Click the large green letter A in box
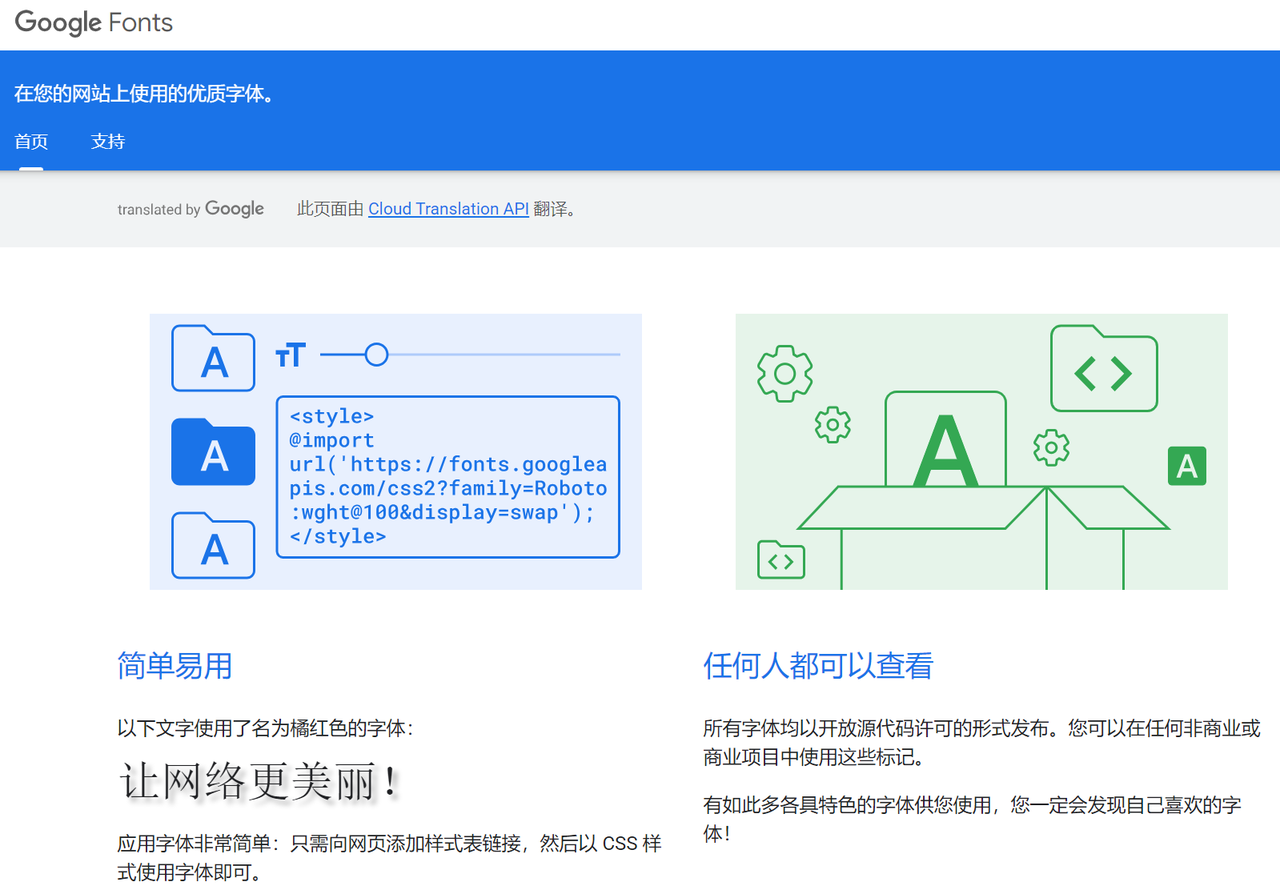The height and width of the screenshot is (886, 1280). (x=945, y=450)
